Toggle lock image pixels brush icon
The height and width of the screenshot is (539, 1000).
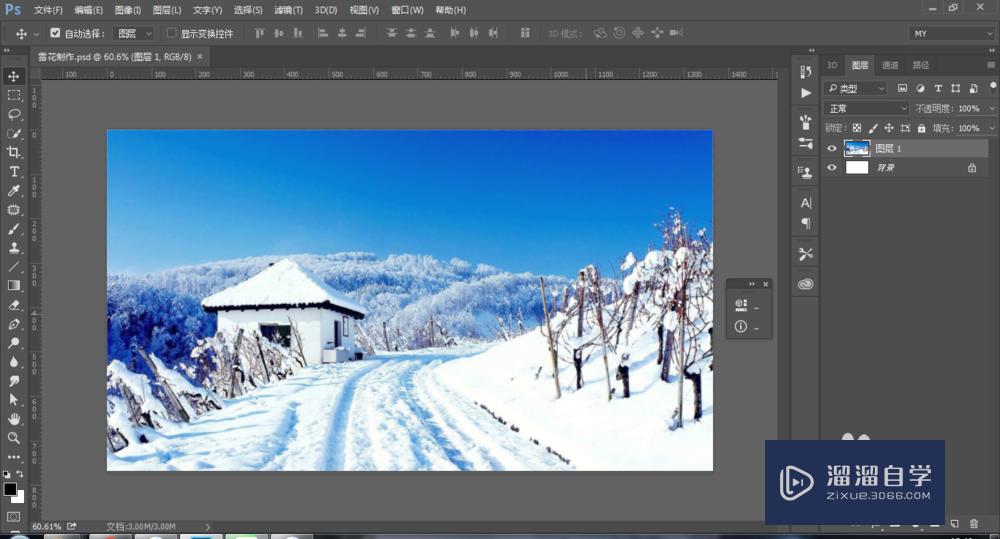(x=872, y=128)
